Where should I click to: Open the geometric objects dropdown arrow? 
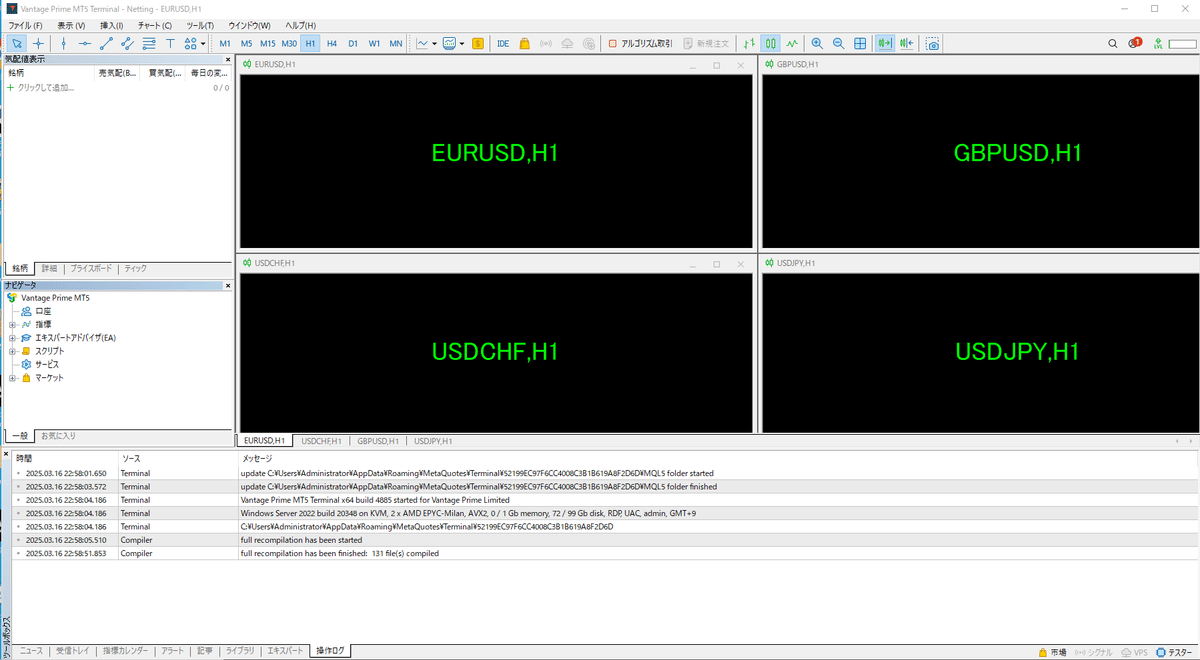(201, 43)
